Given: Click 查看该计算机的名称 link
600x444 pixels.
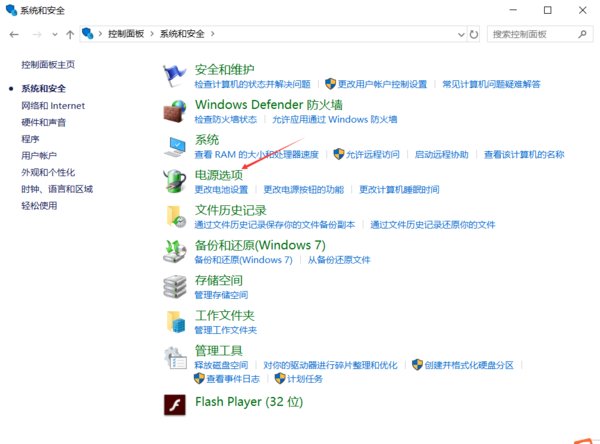Looking at the screenshot, I should click(524, 154).
